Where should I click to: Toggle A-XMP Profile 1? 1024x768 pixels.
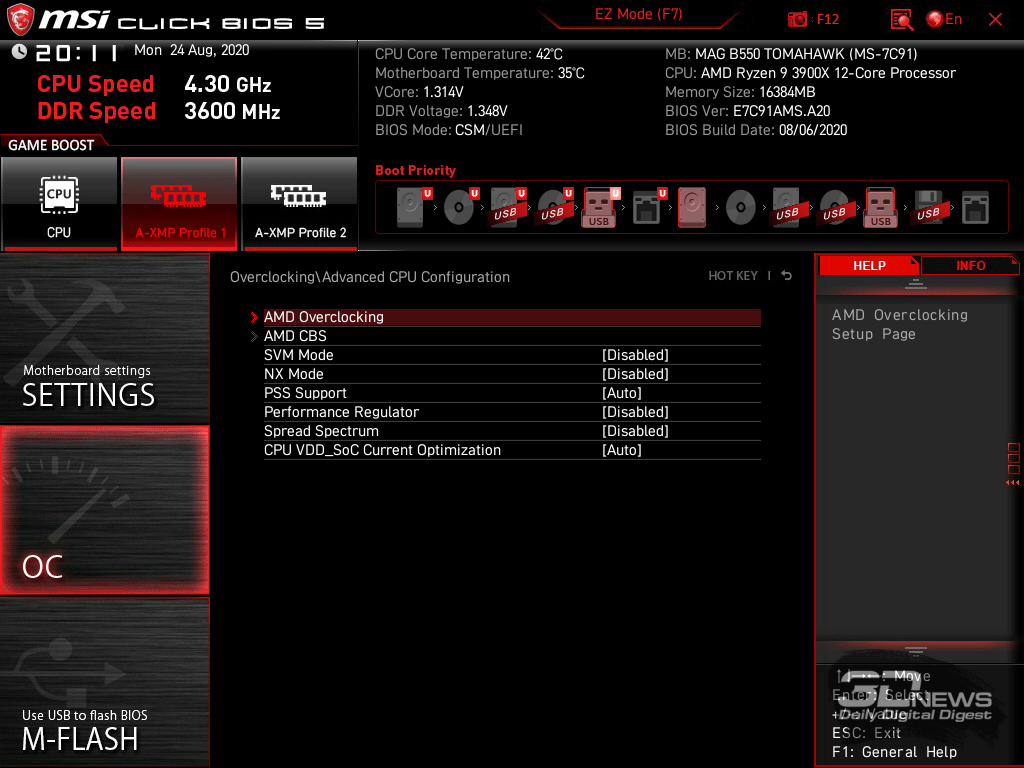pos(180,203)
